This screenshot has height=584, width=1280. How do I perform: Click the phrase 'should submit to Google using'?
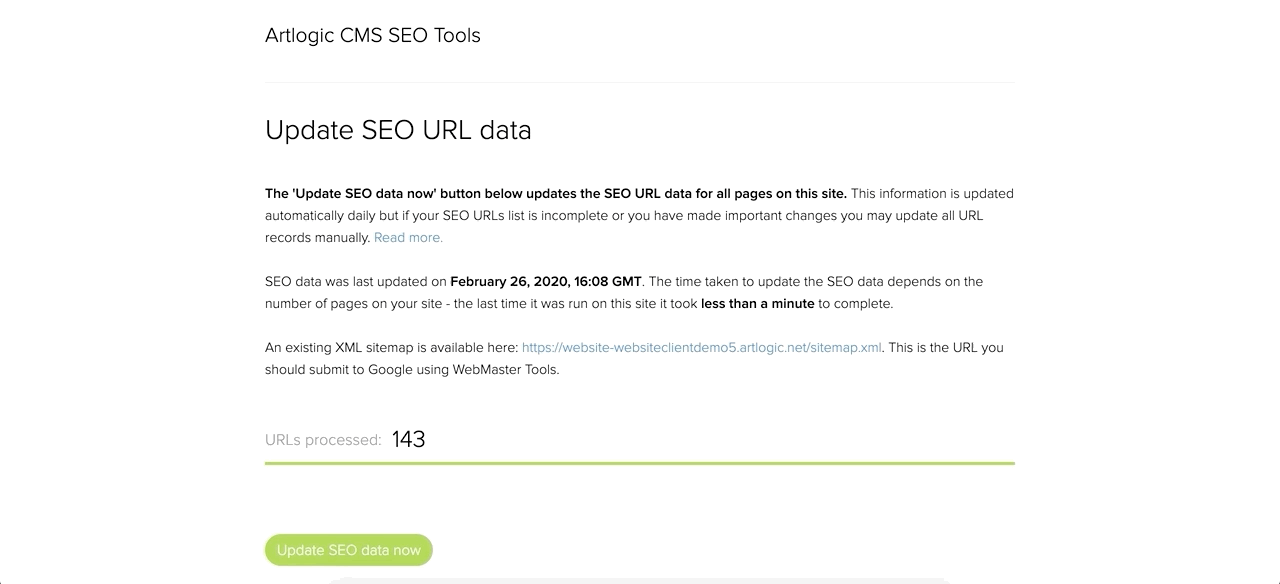(x=357, y=370)
